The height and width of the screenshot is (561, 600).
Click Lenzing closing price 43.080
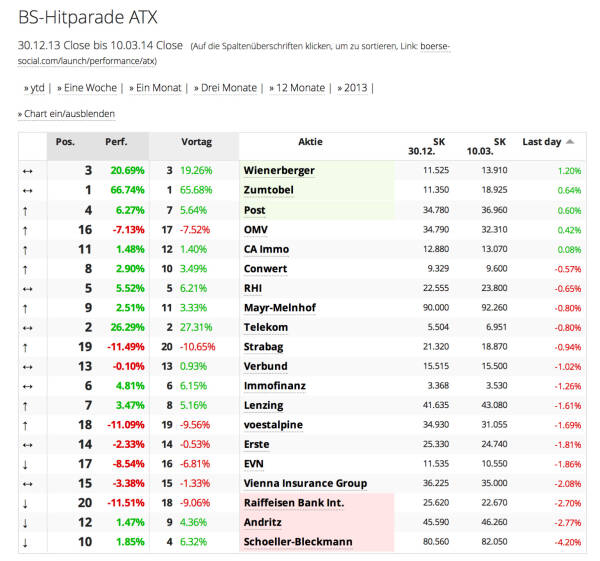point(494,406)
